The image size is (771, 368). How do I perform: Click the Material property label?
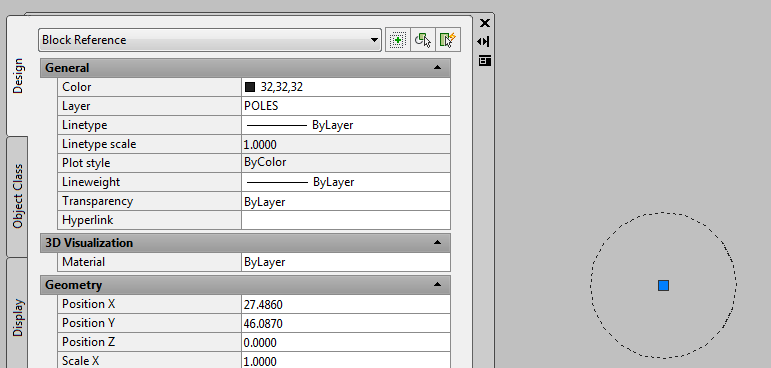84,262
